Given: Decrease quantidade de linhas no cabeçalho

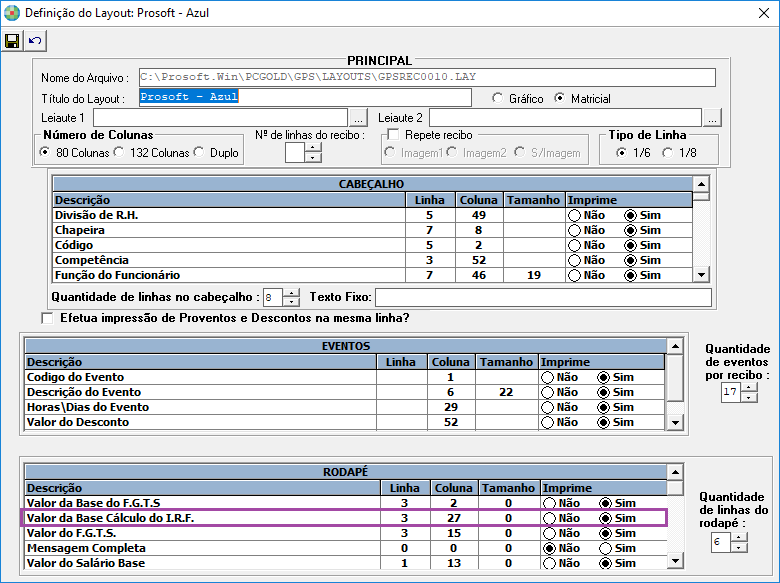Looking at the screenshot, I should pos(292,302).
